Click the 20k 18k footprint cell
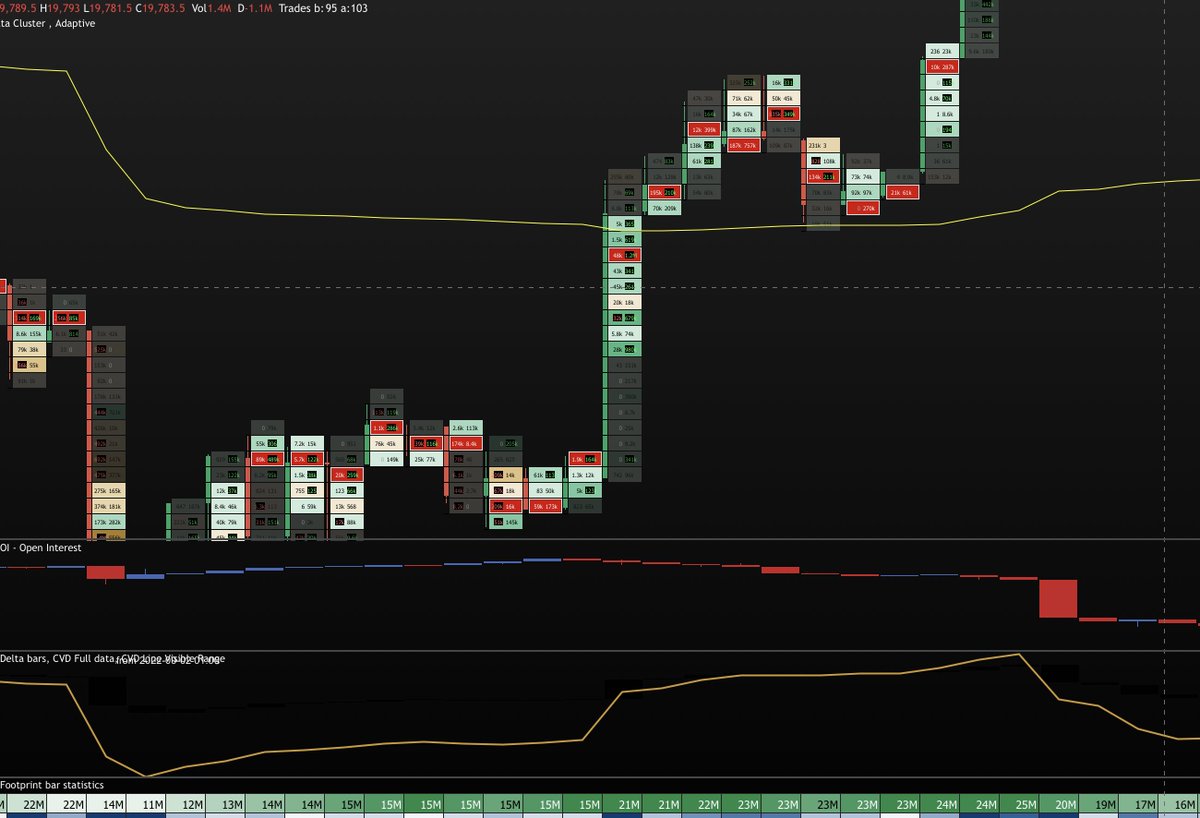The height and width of the screenshot is (818, 1200). 624,302
